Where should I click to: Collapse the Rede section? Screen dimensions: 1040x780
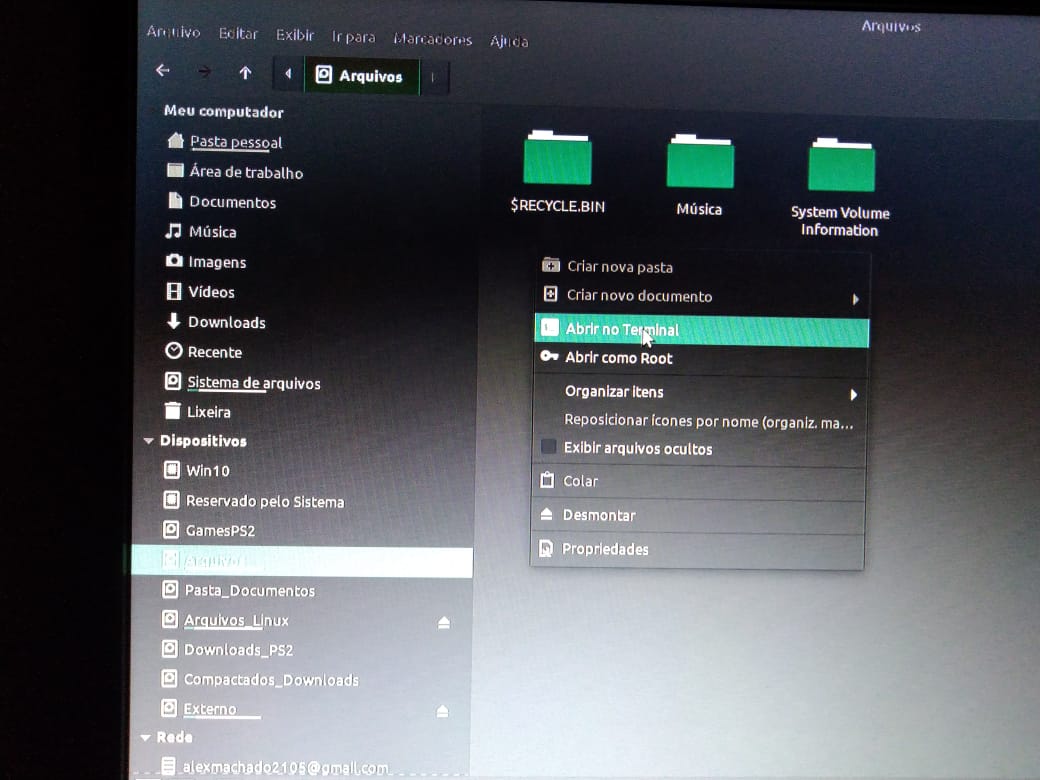pyautogui.click(x=146, y=738)
